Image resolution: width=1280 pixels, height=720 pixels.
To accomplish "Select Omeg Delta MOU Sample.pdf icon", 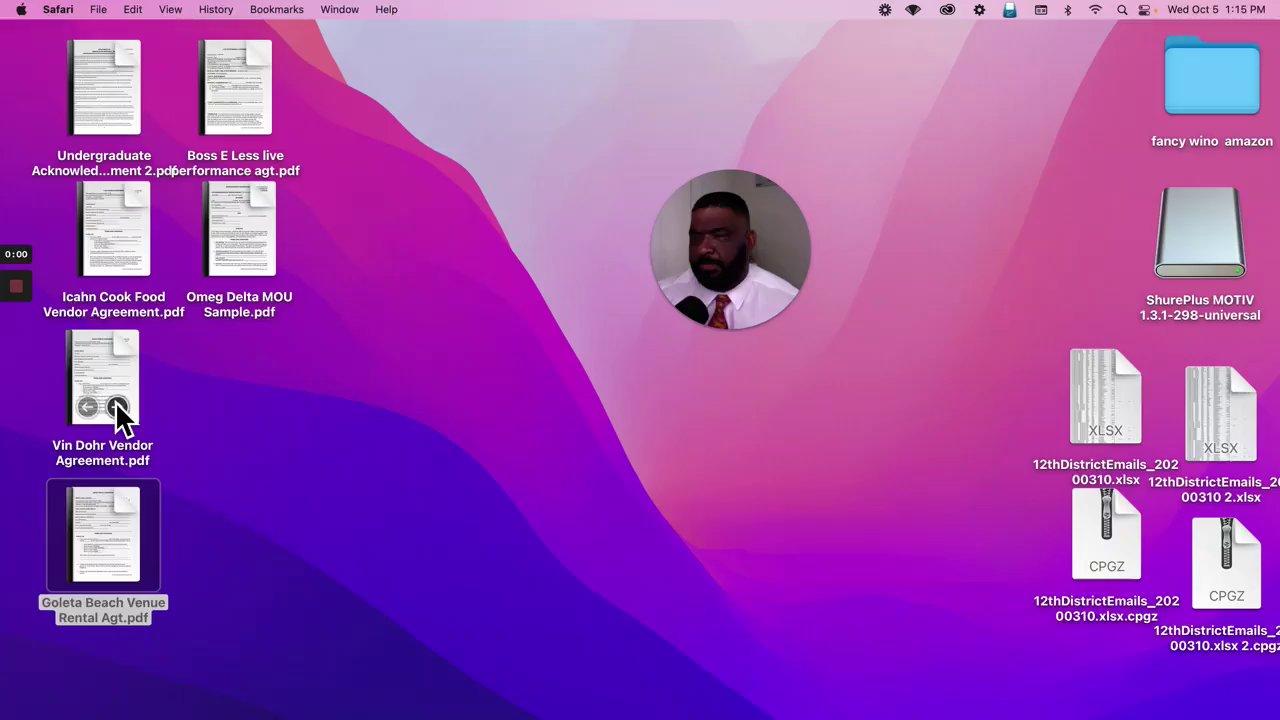I will click(x=239, y=230).
